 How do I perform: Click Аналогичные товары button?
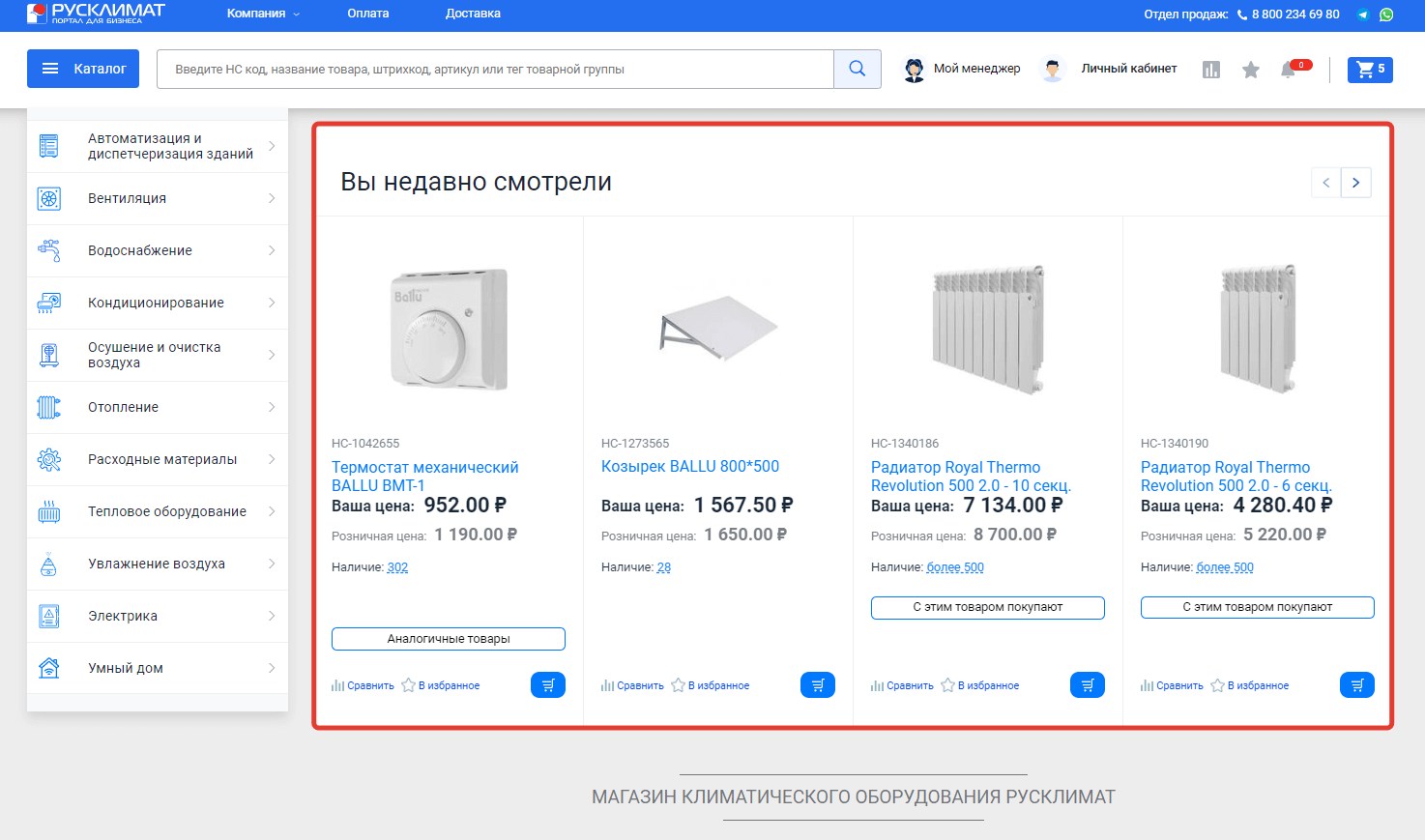click(449, 639)
